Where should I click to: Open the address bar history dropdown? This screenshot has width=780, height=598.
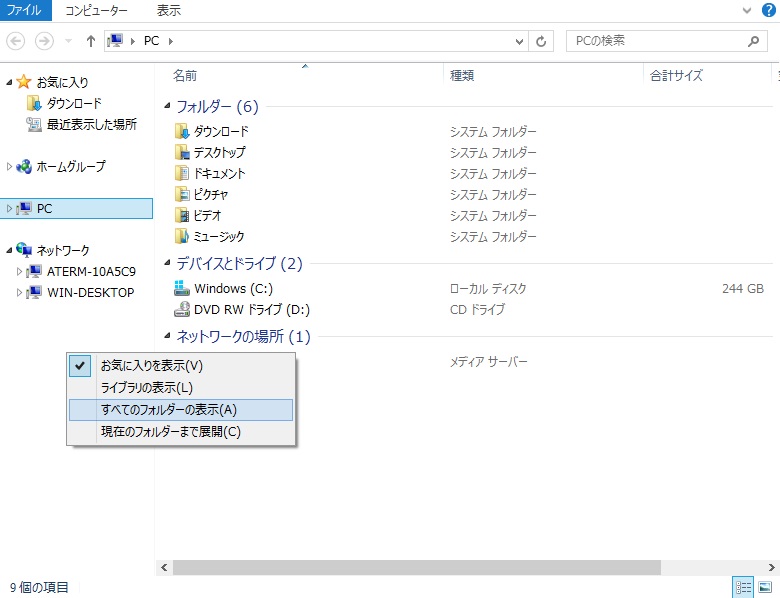[x=519, y=41]
